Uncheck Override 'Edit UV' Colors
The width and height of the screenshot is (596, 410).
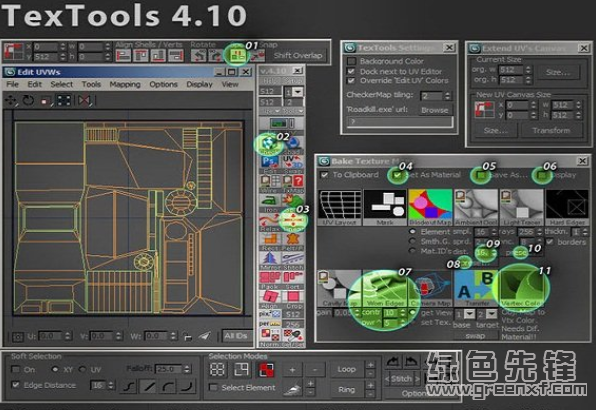coord(351,81)
